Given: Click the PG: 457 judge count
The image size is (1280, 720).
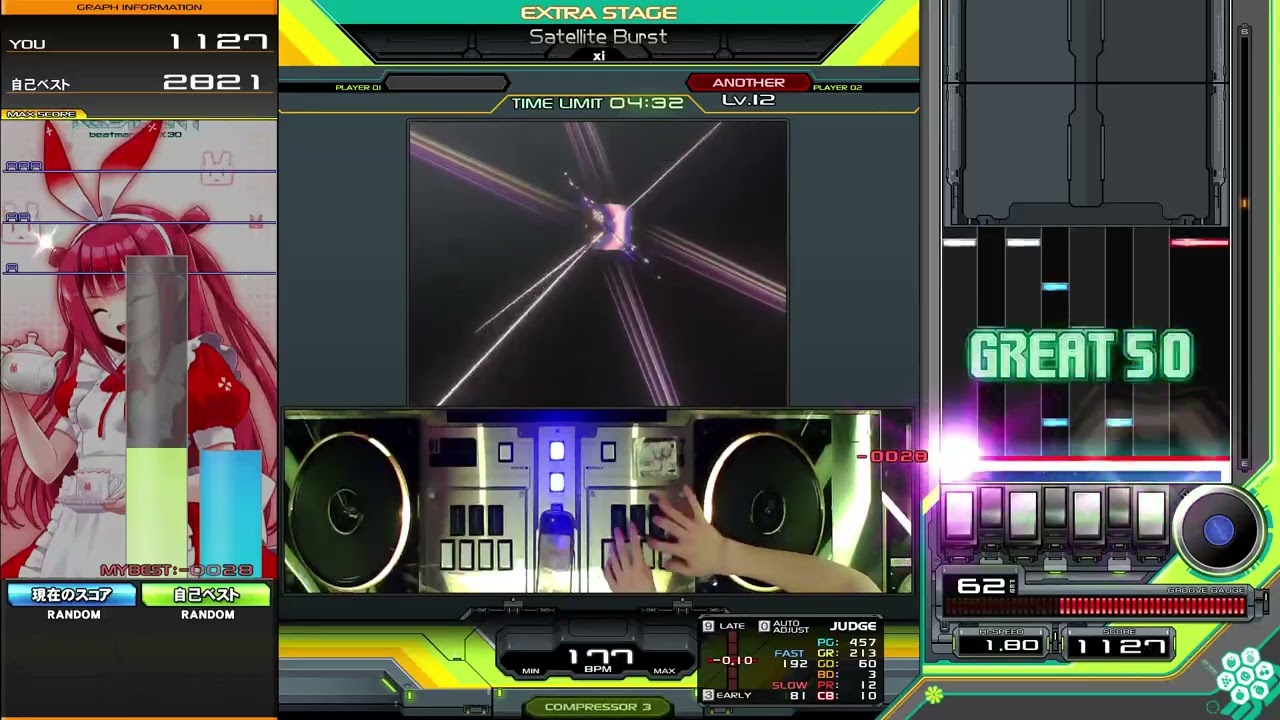Looking at the screenshot, I should pyautogui.click(x=846, y=642).
